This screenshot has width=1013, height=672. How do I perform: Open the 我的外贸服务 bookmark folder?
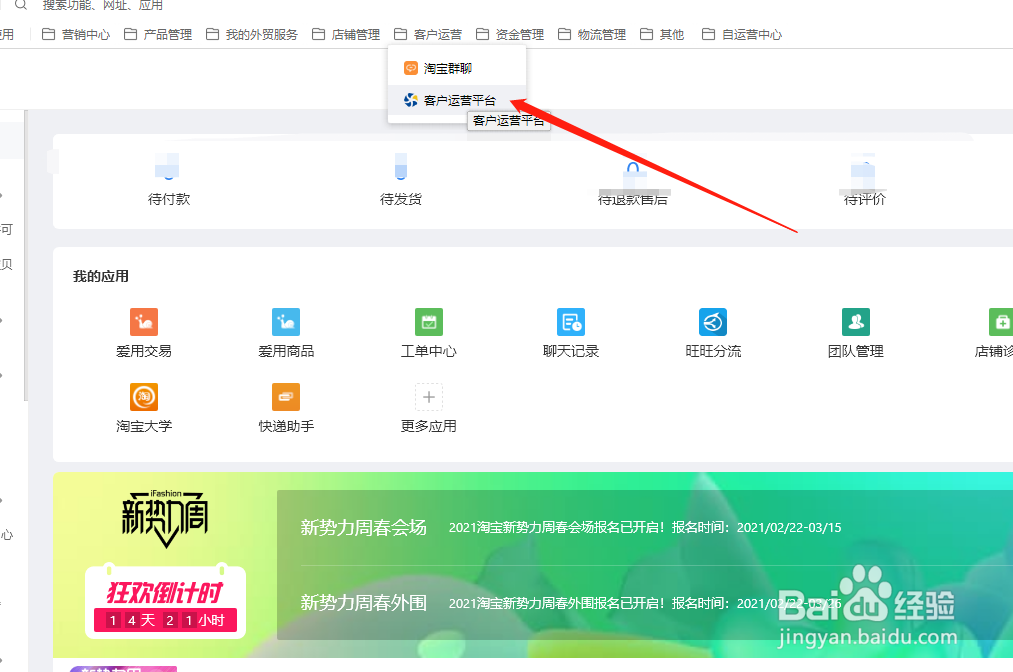coord(252,34)
